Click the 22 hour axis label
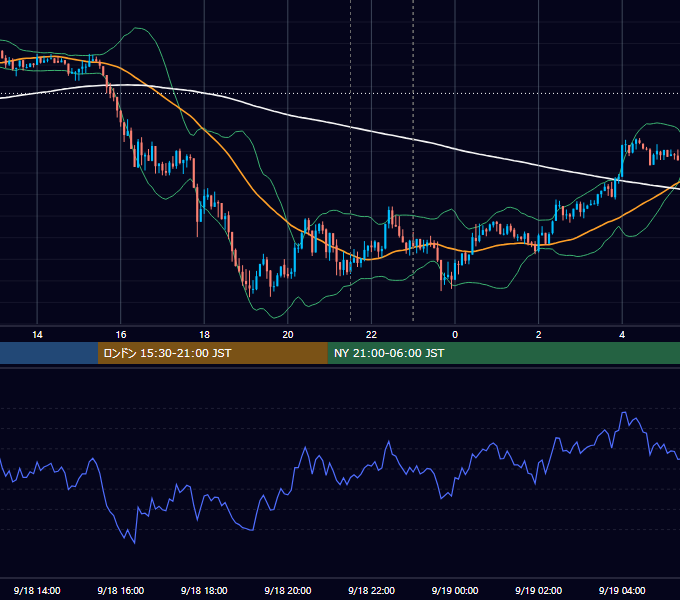 click(371, 335)
